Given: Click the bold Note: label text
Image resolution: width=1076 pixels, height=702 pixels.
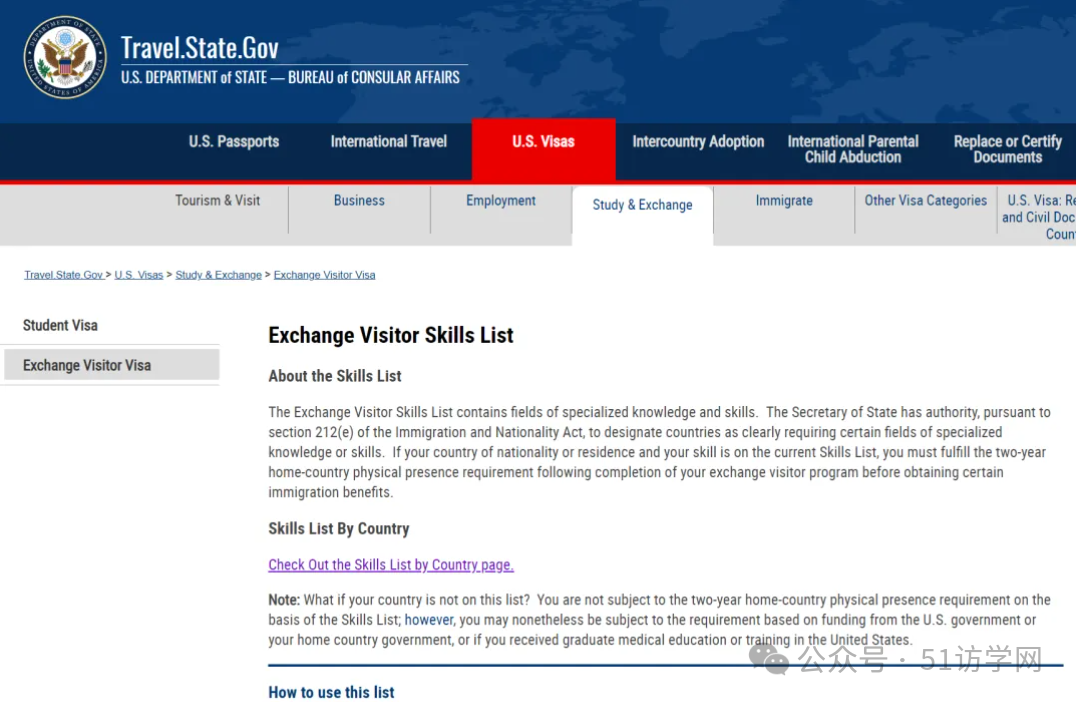Looking at the screenshot, I should pyautogui.click(x=284, y=600).
